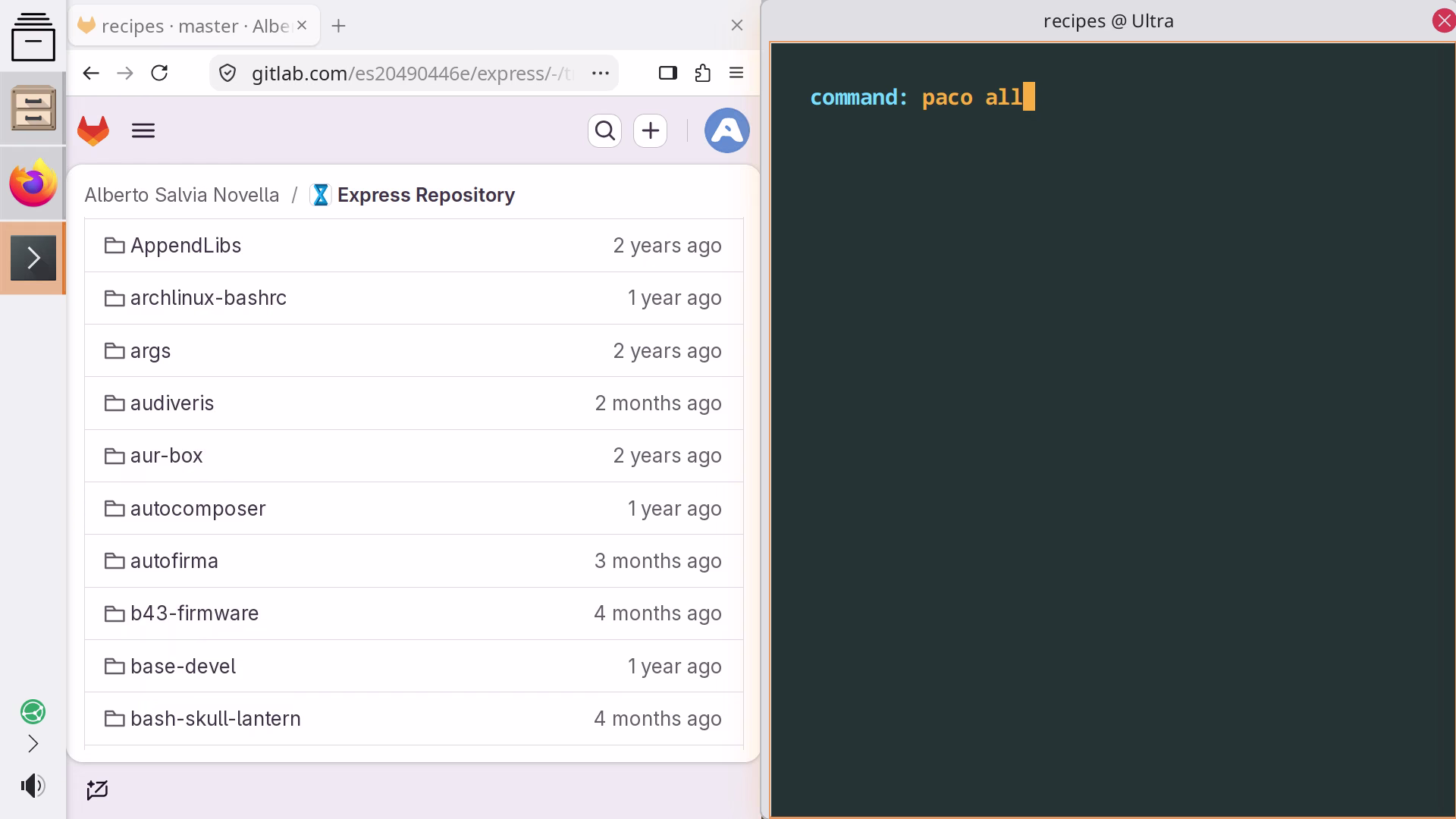
Task: Click the file drawer icon in dock
Action: pos(33,108)
